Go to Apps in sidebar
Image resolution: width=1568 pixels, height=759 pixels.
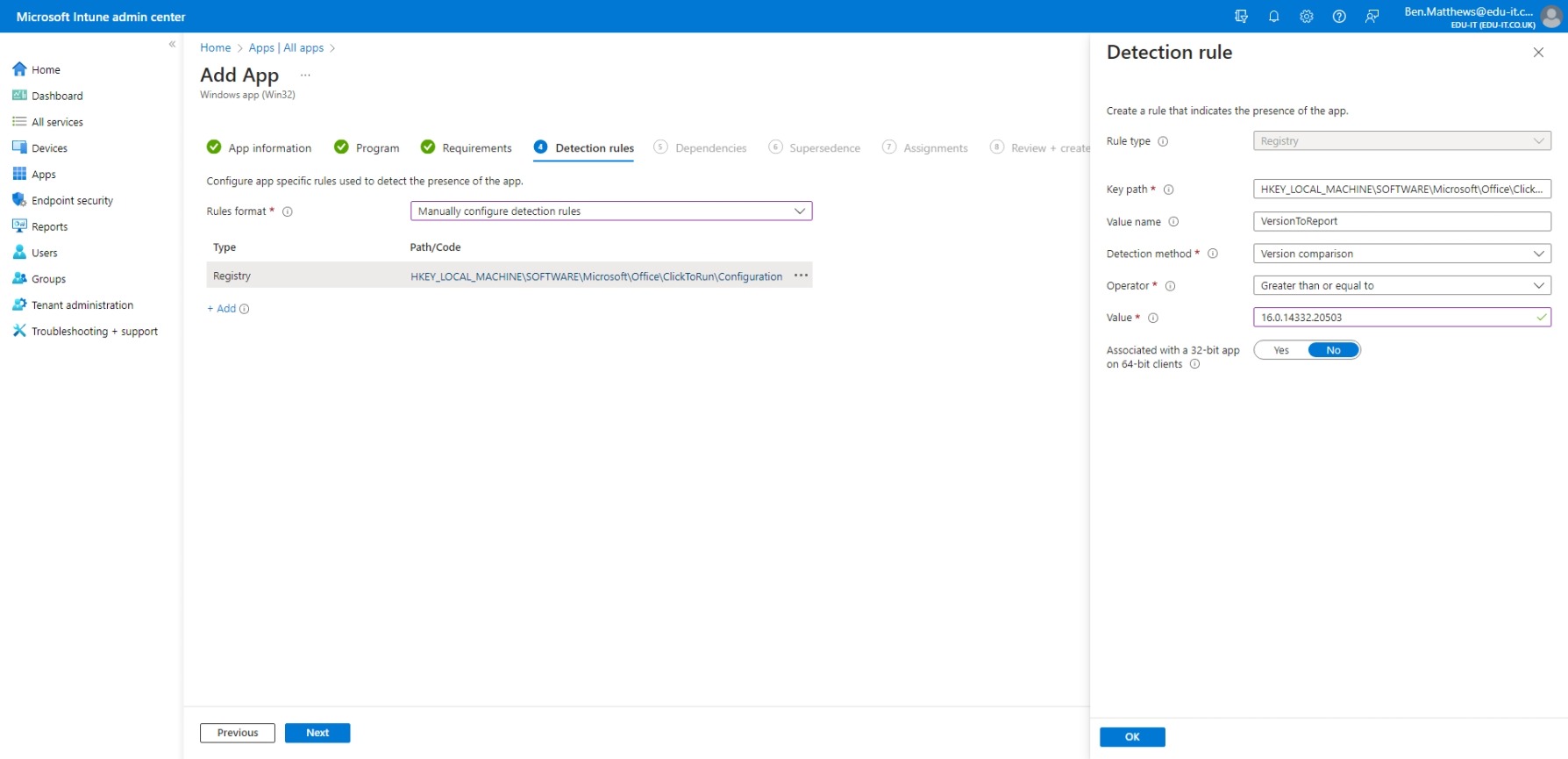click(44, 175)
